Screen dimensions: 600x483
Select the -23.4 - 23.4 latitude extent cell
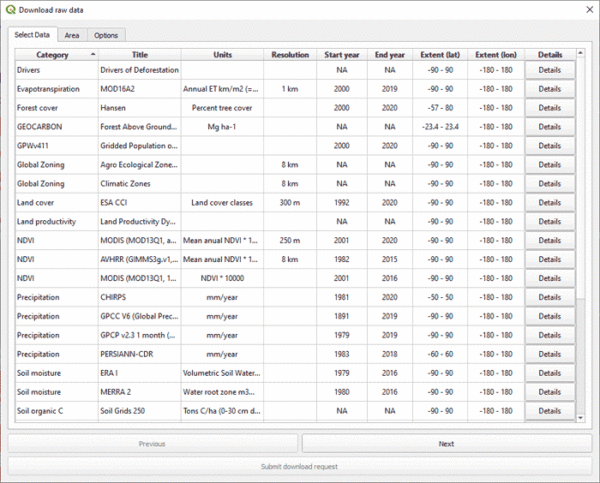440,127
